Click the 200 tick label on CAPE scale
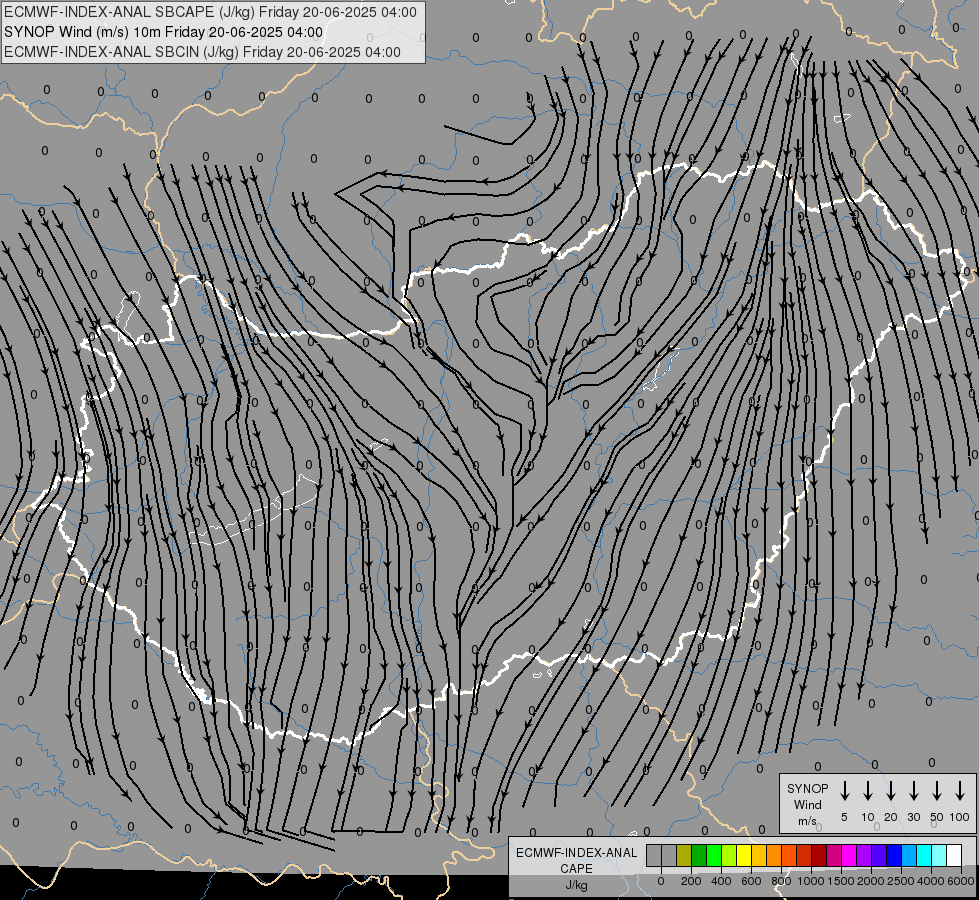 point(691,881)
